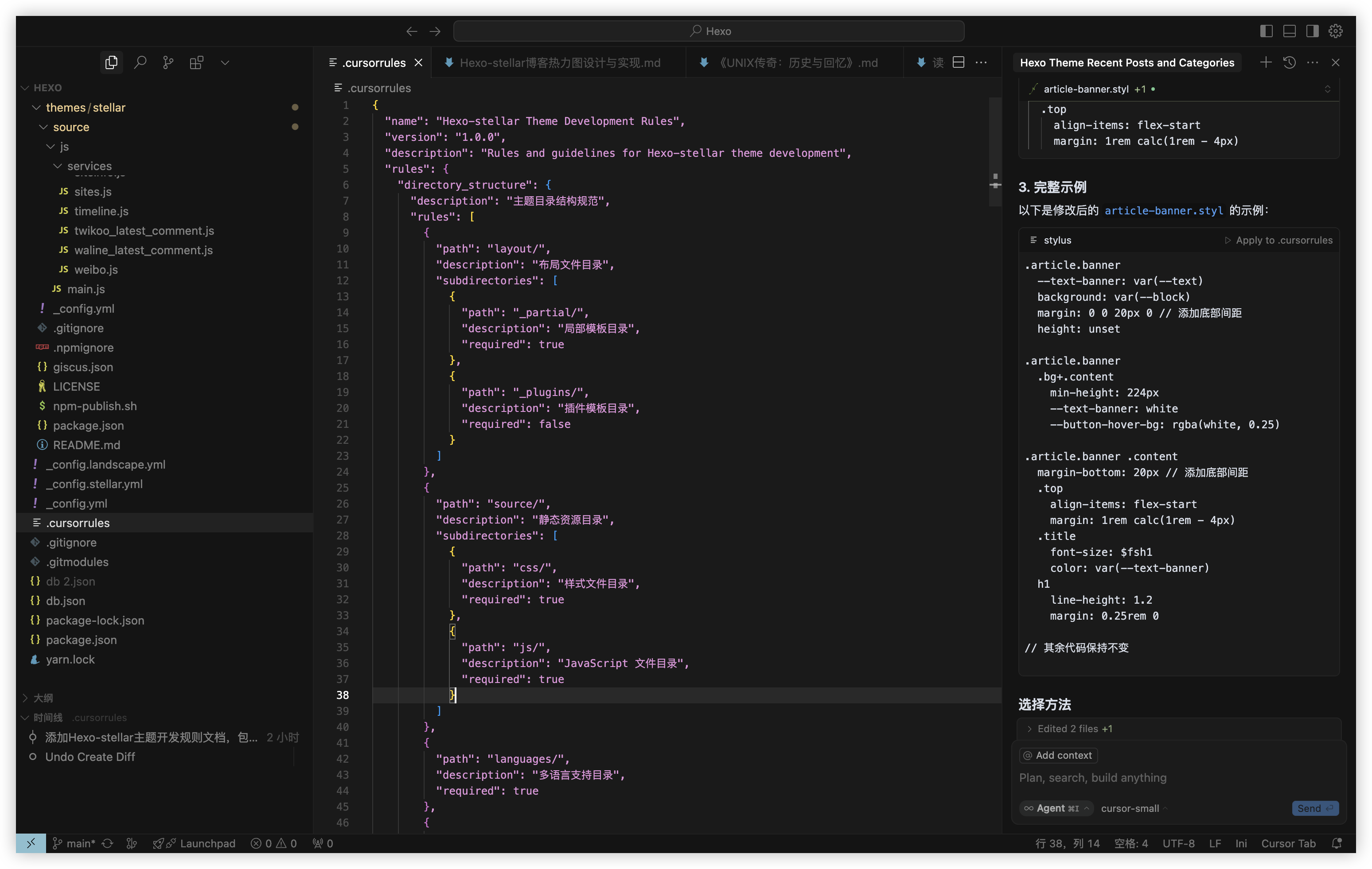1372x869 pixels.
Task: Open the Extensions view icon
Action: pos(197,62)
